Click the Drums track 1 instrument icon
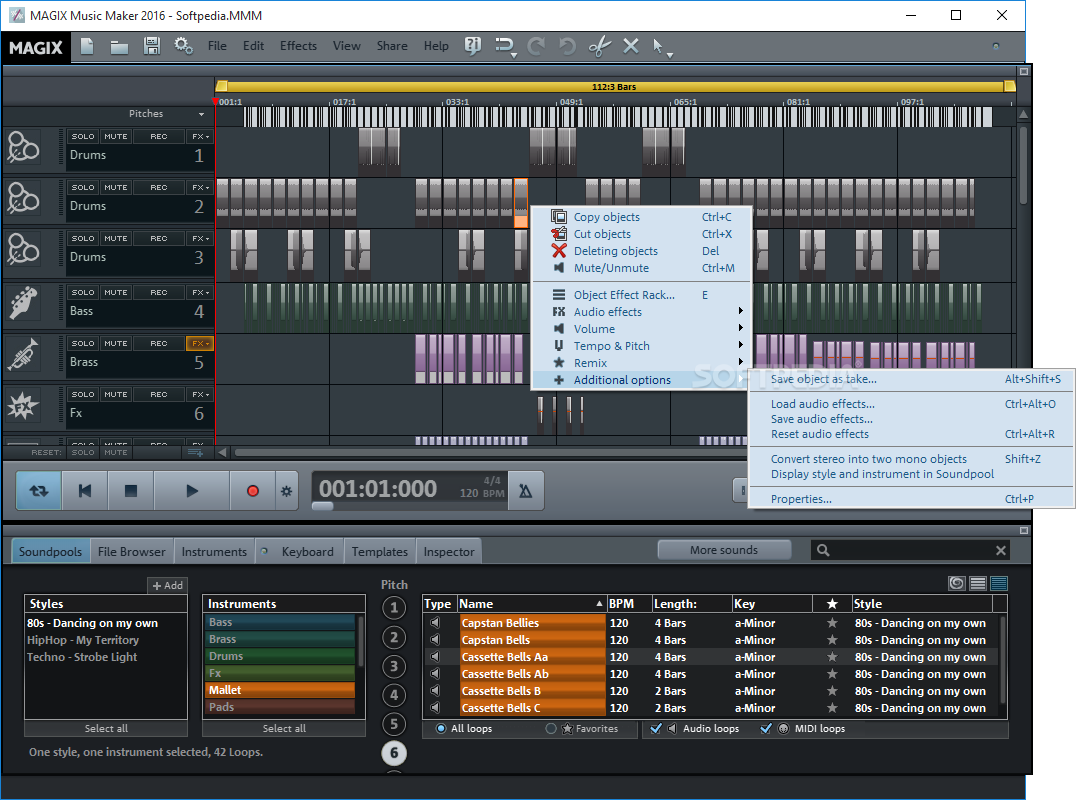1076x800 pixels. tap(23, 147)
